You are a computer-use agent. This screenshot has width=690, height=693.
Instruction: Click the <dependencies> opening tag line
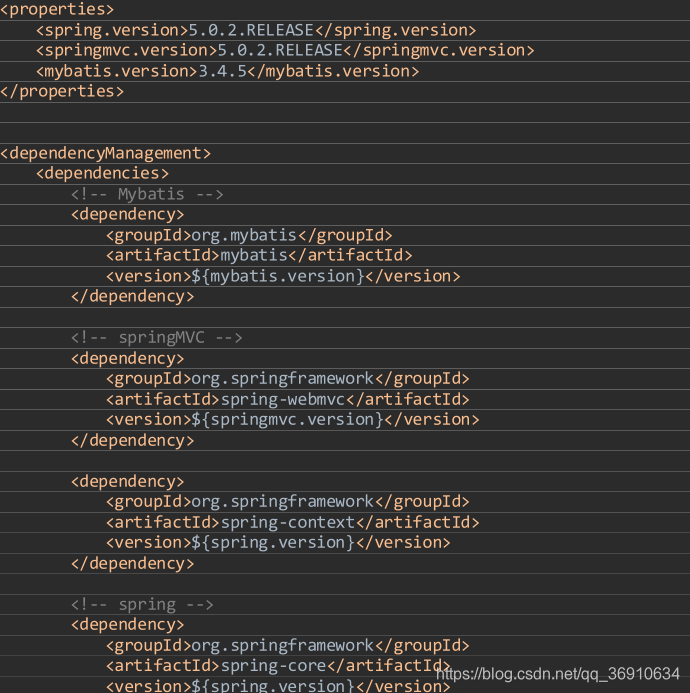pyautogui.click(x=102, y=173)
